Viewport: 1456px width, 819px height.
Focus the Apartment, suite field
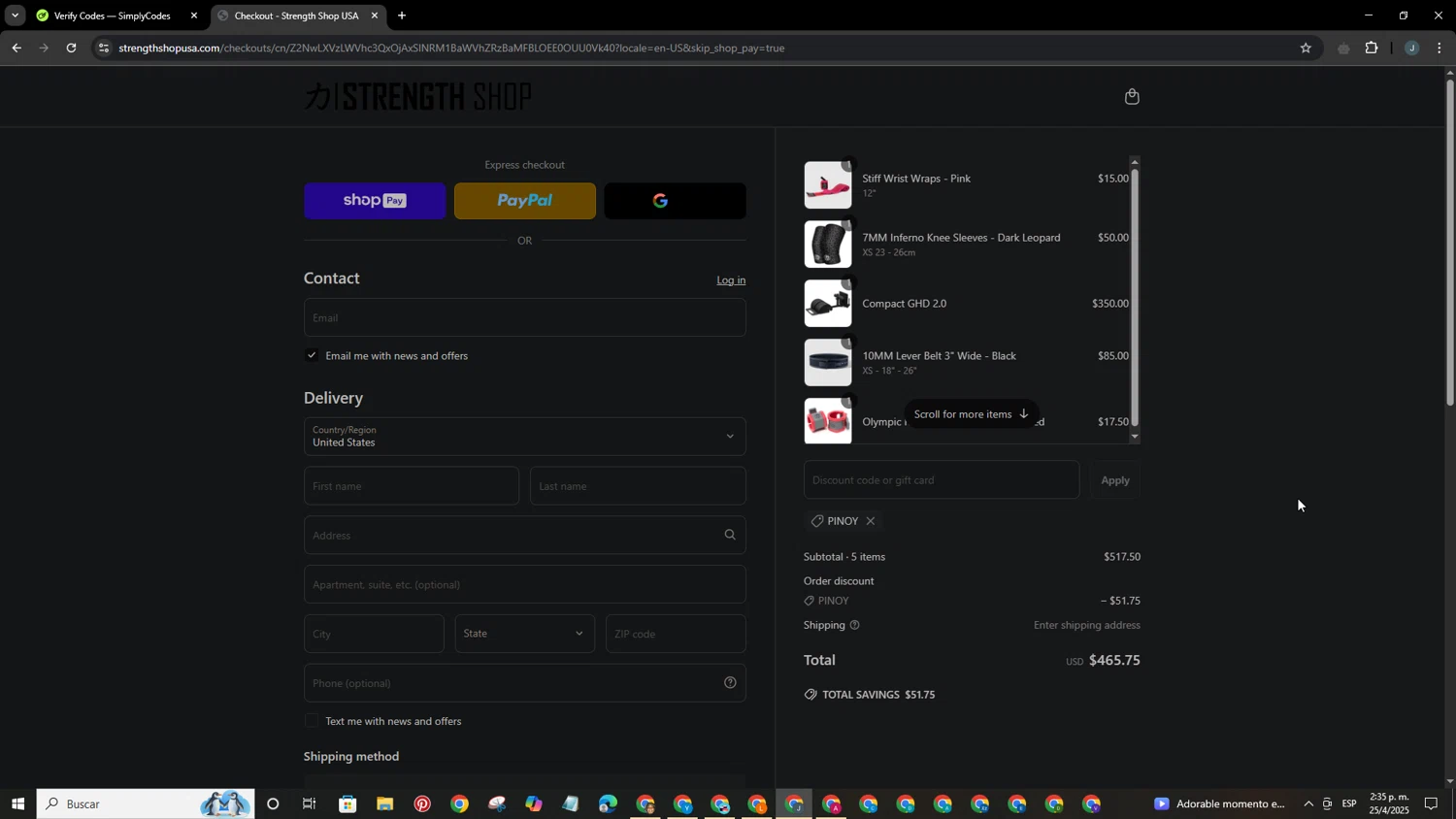point(525,584)
